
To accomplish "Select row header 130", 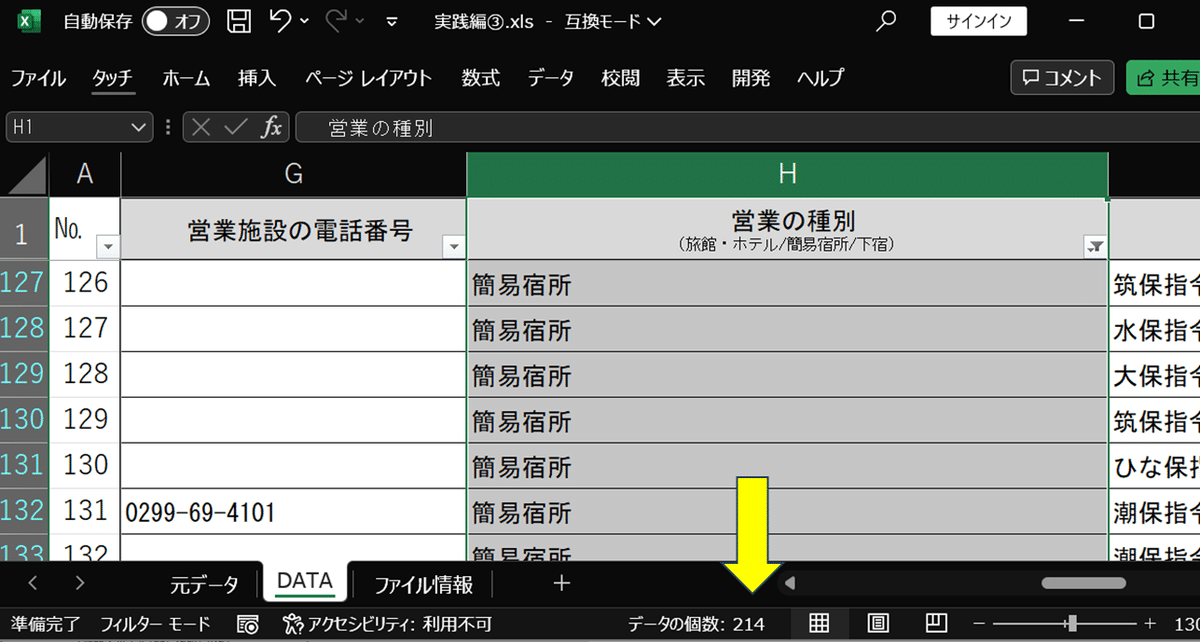I will pyautogui.click(x=24, y=420).
